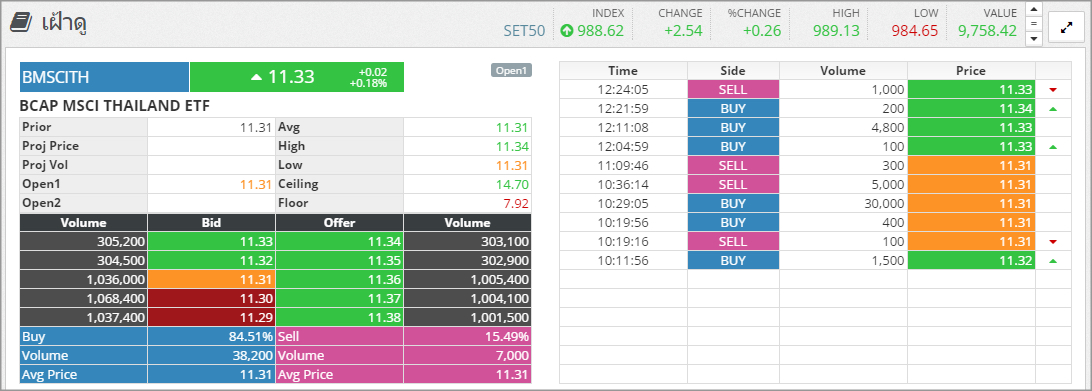Viewport: 1092px width, 391px height.
Task: Click the Open1 market status badge
Action: tap(511, 70)
